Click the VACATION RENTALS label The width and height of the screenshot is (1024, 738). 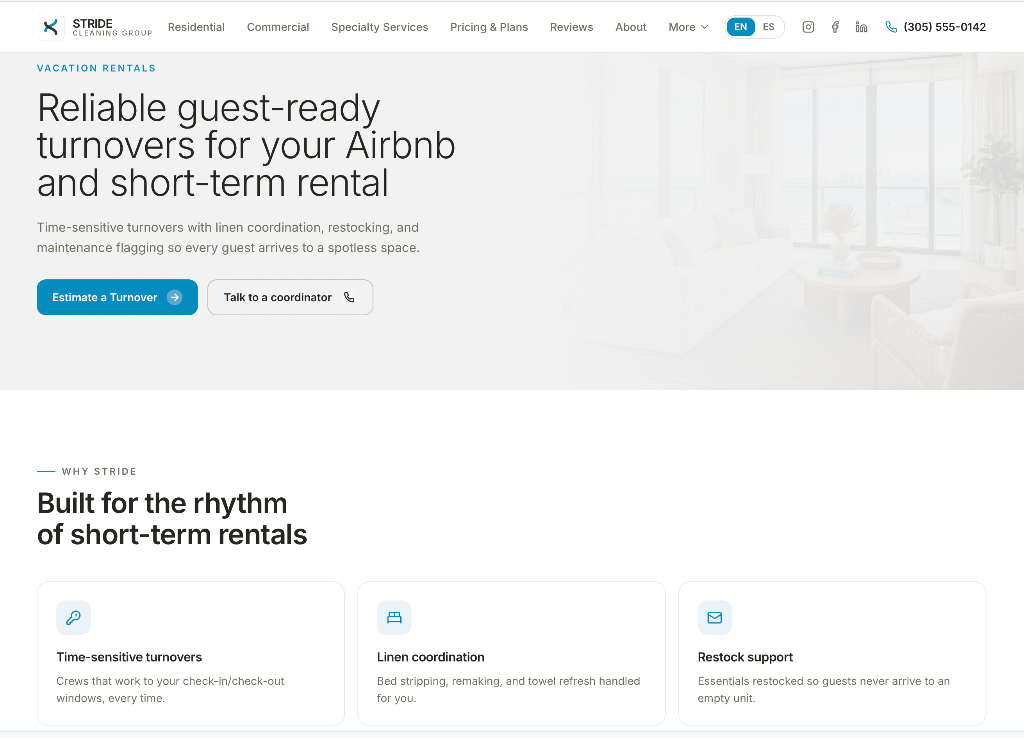tap(96, 68)
